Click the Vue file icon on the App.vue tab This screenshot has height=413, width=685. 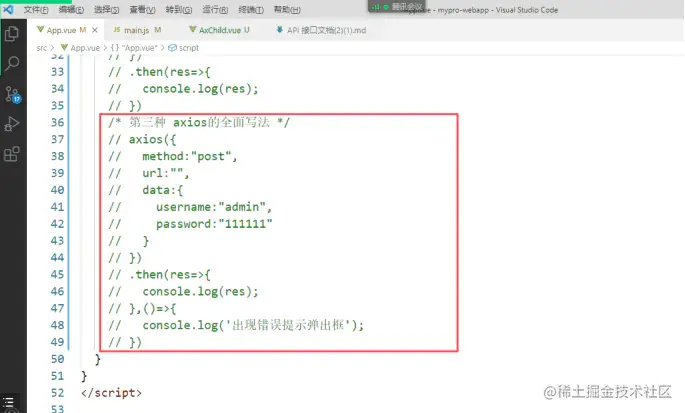pyautogui.click(x=41, y=30)
